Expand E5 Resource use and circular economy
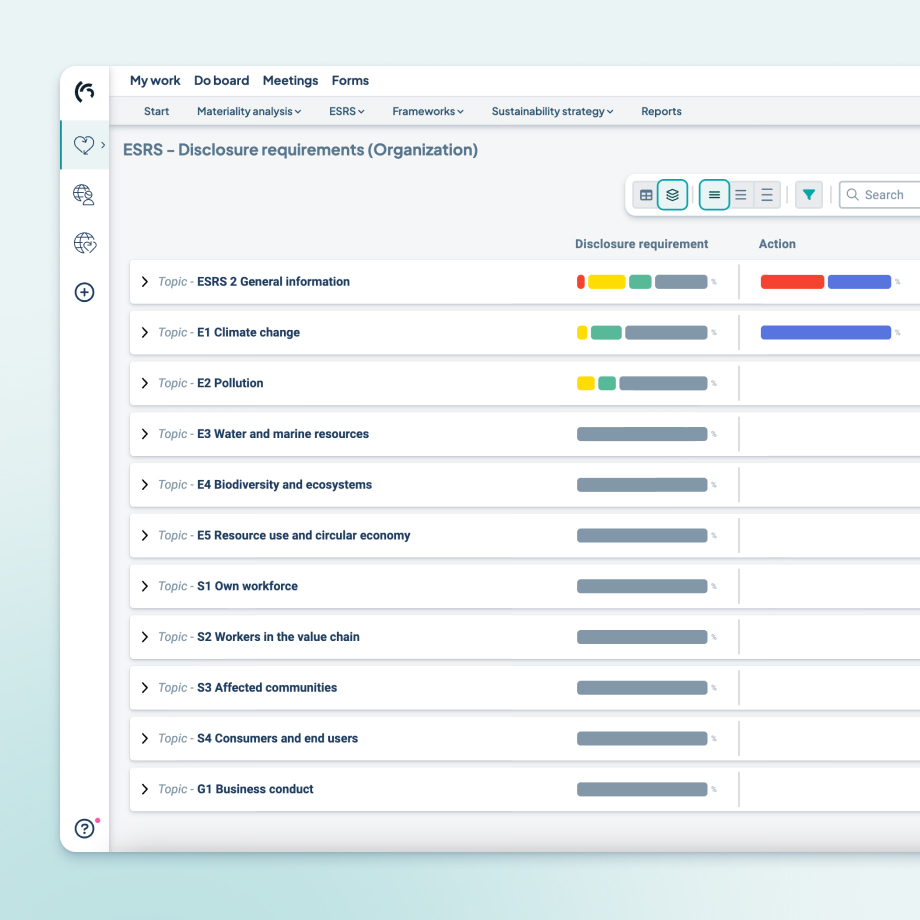920x920 pixels. point(144,535)
